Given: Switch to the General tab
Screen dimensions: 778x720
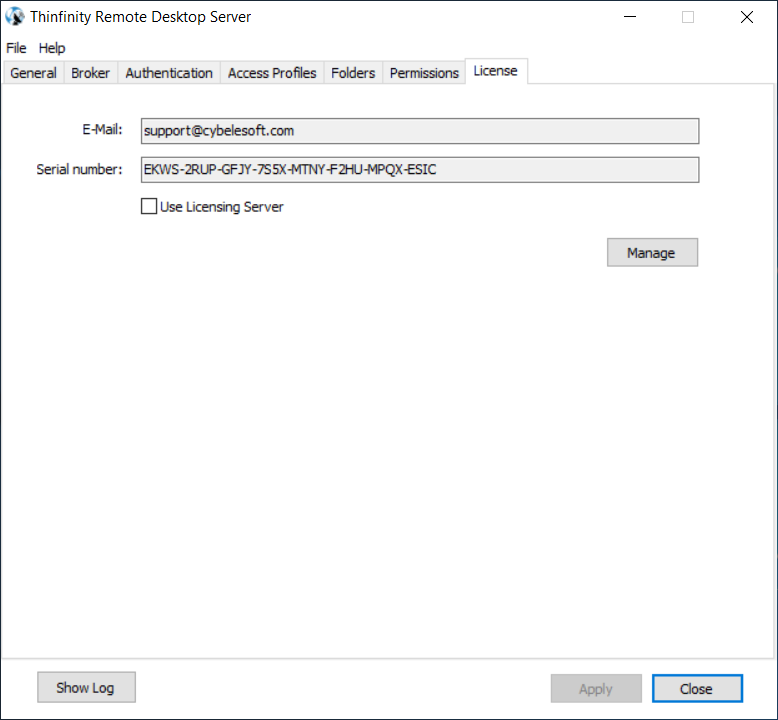Looking at the screenshot, I should pyautogui.click(x=33, y=73).
